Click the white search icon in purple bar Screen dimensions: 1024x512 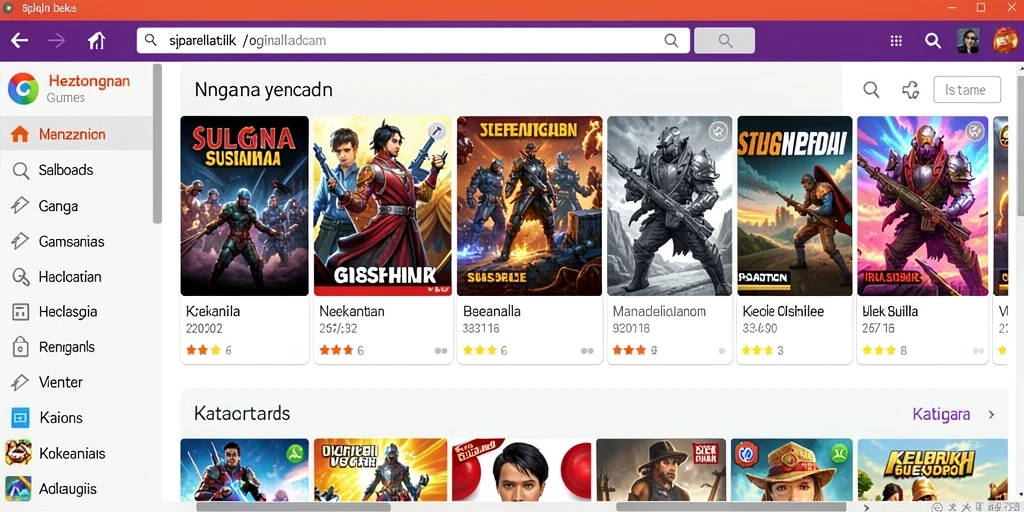click(933, 40)
